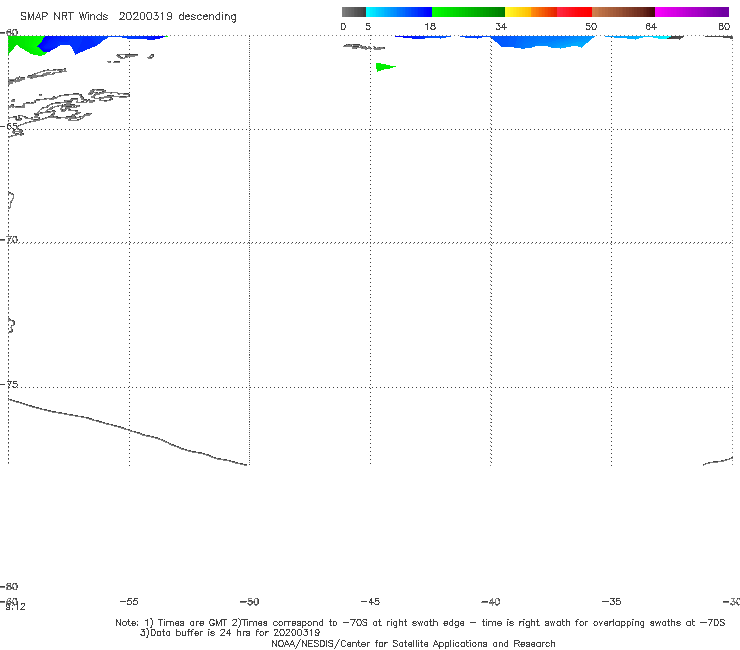Screen dimensions: 740x650
Task: Click the color bar label 34
Action: (x=501, y=27)
